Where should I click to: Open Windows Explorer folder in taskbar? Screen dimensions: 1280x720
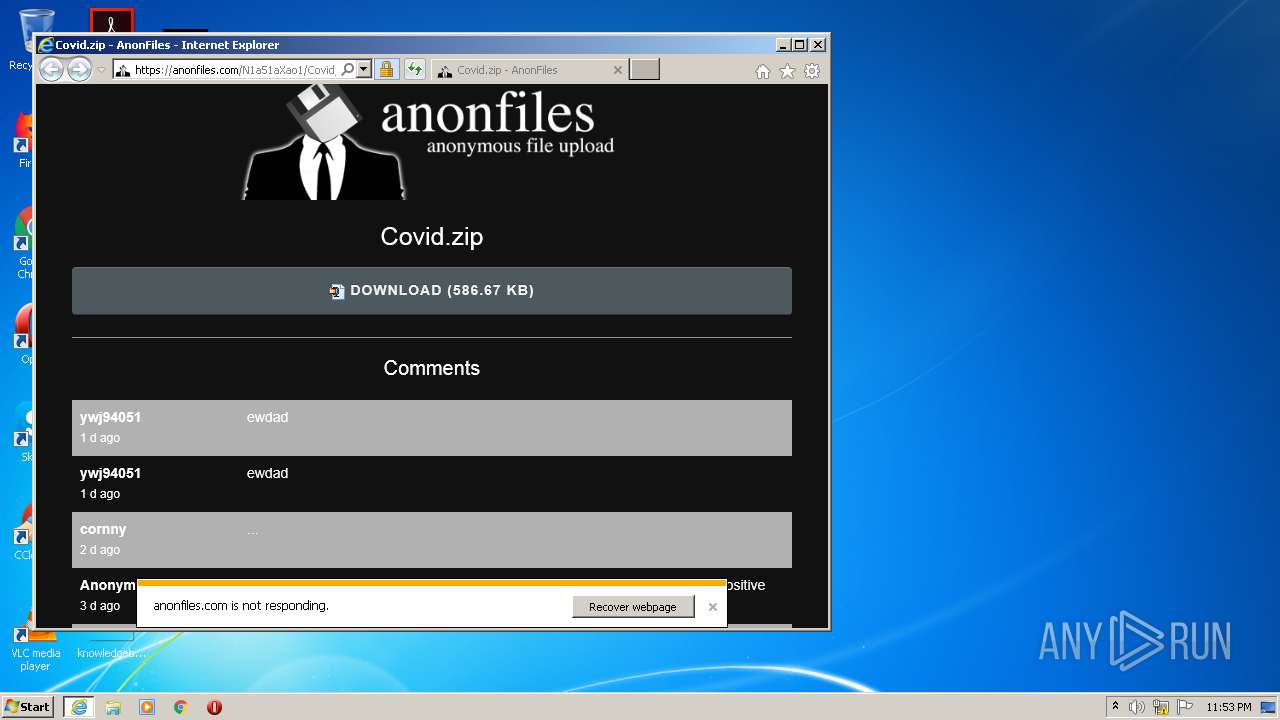coord(113,707)
